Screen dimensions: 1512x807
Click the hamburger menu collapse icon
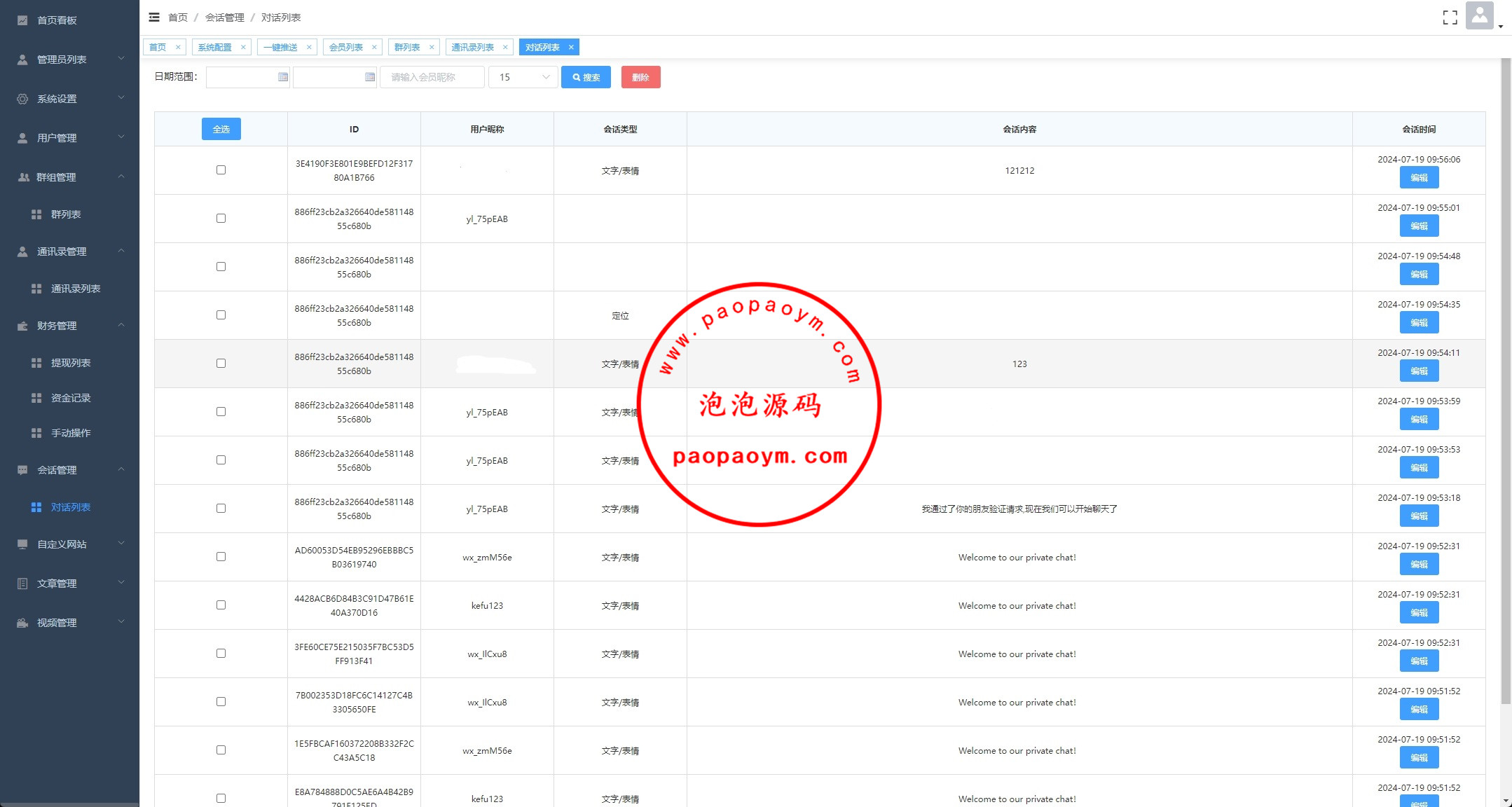[x=154, y=18]
